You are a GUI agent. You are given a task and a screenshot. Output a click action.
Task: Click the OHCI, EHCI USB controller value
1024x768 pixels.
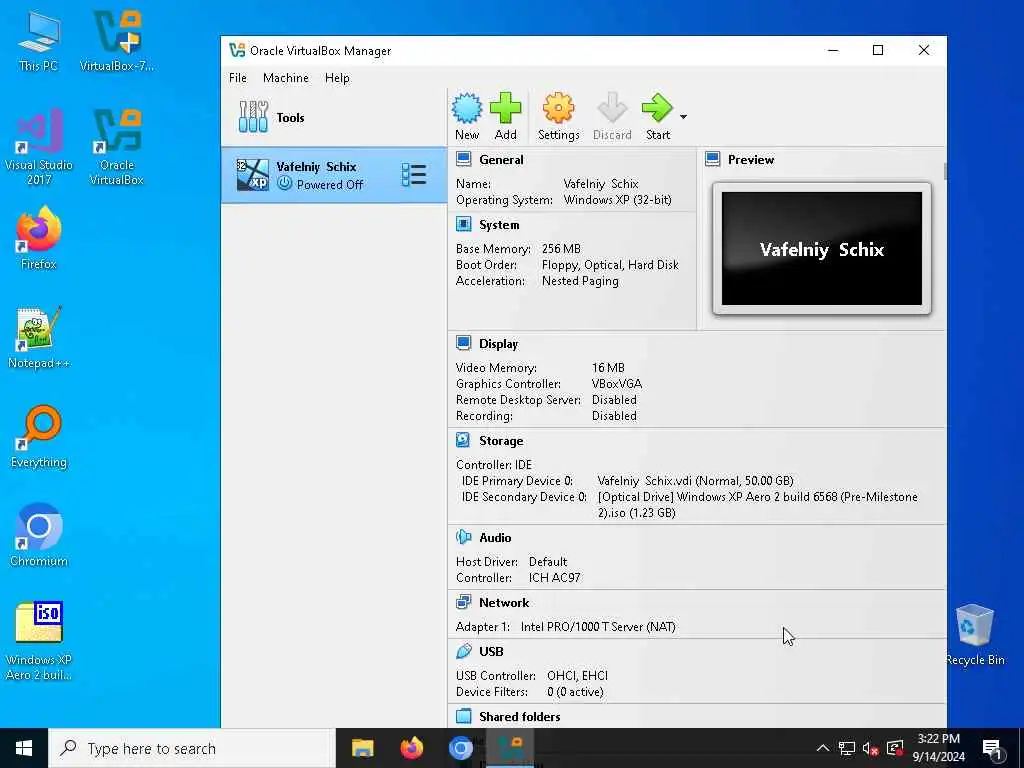[577, 676]
